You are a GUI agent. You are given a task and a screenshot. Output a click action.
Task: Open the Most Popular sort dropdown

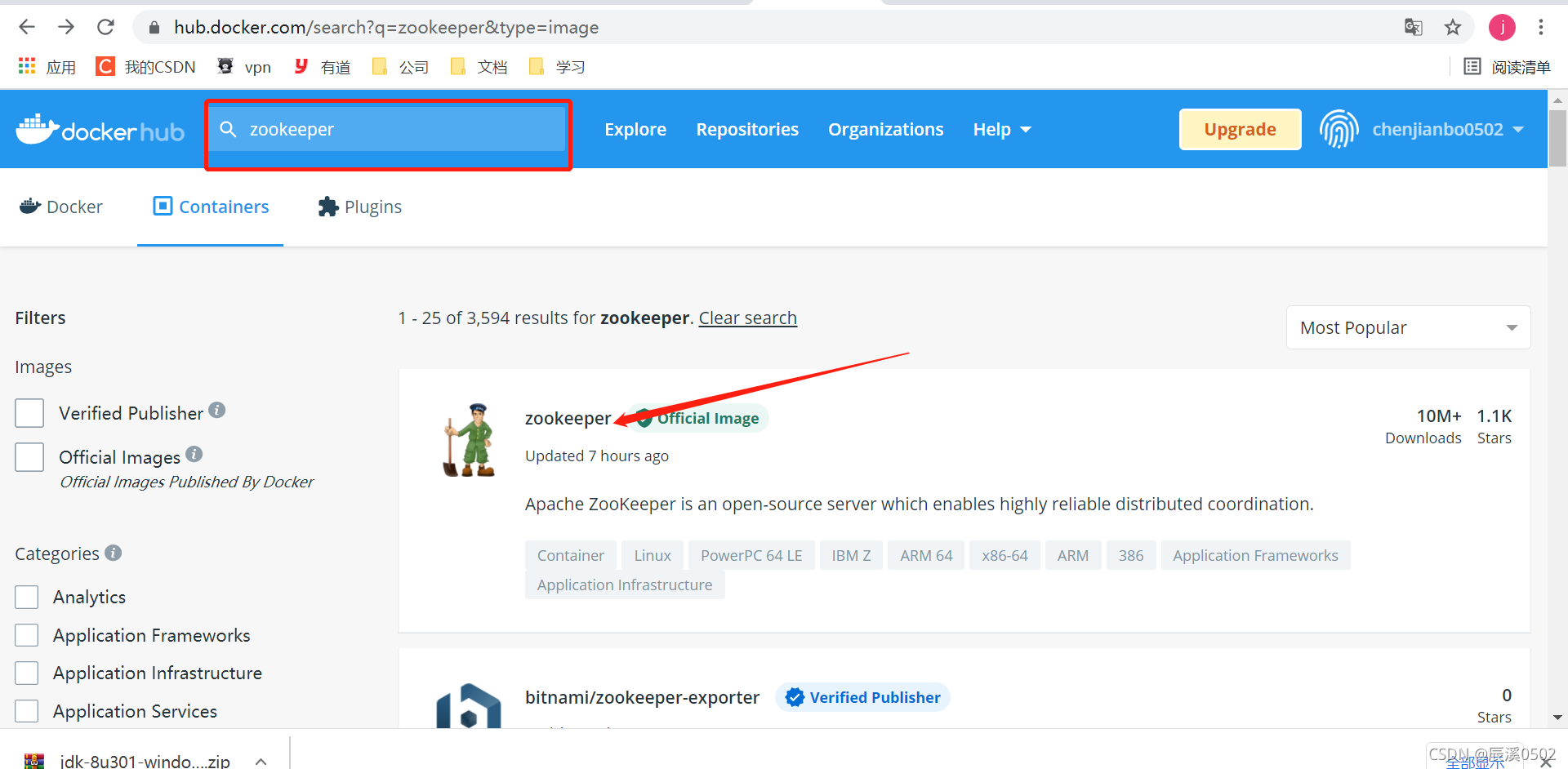(x=1407, y=327)
